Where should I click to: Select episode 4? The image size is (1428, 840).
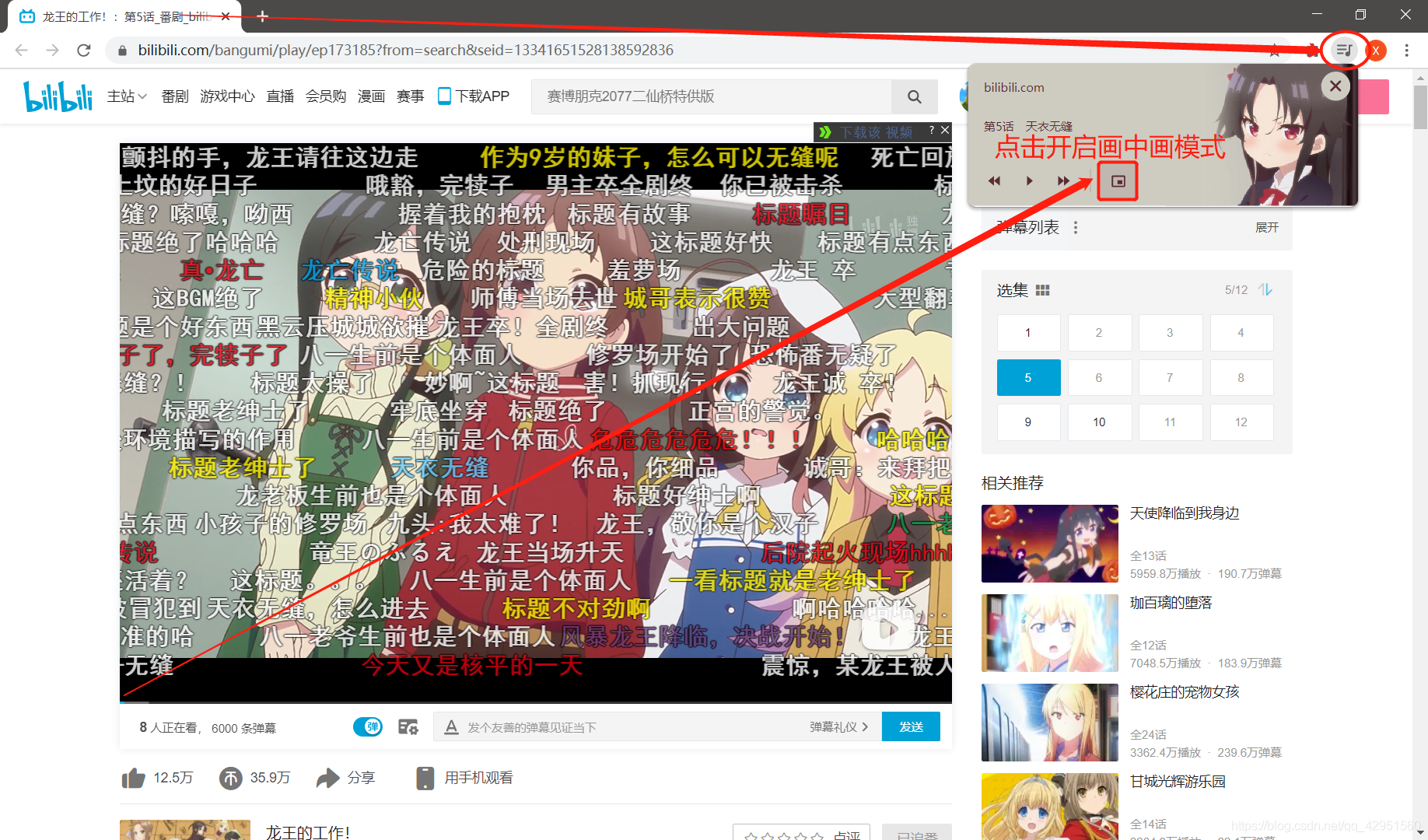(x=1241, y=333)
